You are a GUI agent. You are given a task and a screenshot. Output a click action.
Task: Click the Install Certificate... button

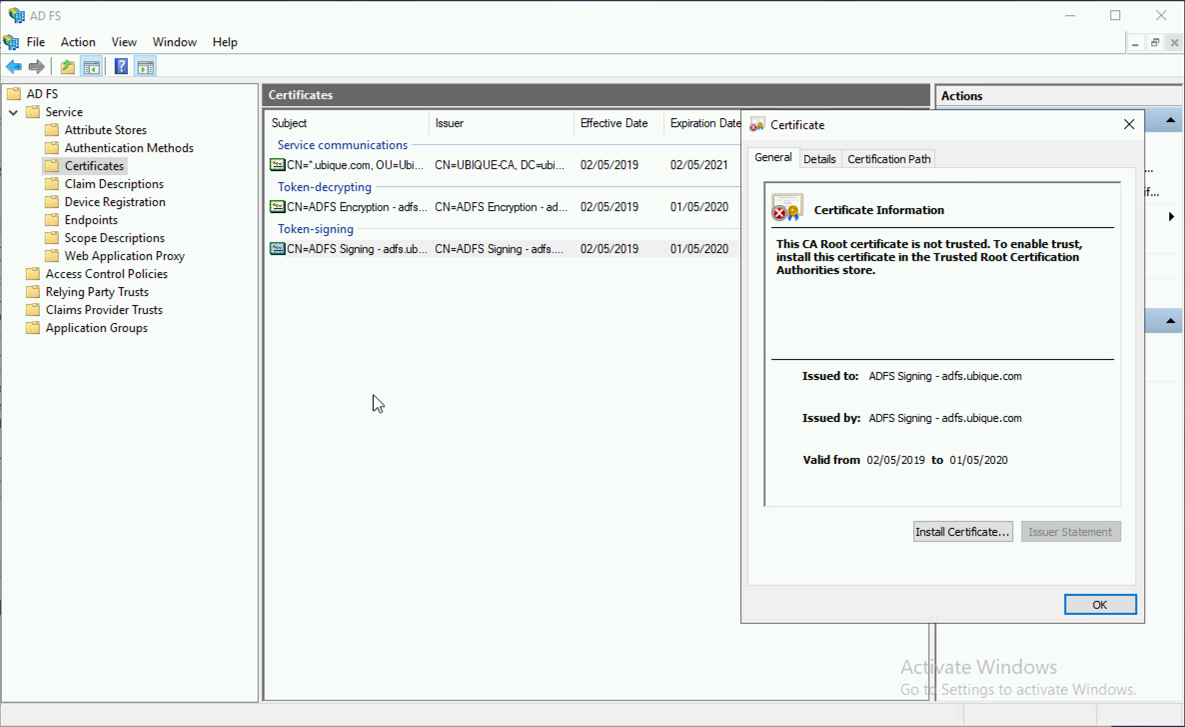[x=963, y=532]
